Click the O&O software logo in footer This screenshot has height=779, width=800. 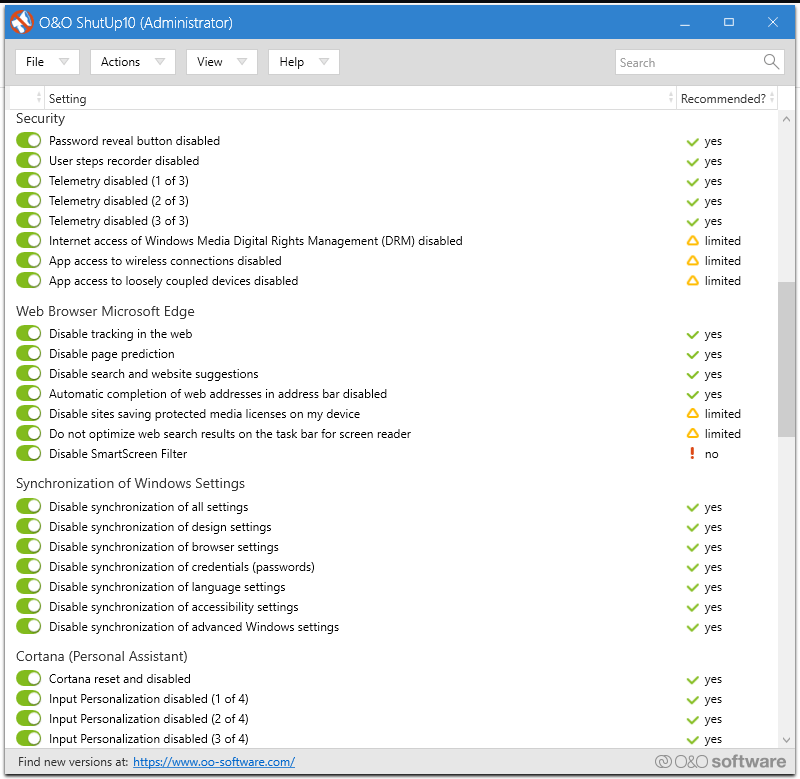720,761
